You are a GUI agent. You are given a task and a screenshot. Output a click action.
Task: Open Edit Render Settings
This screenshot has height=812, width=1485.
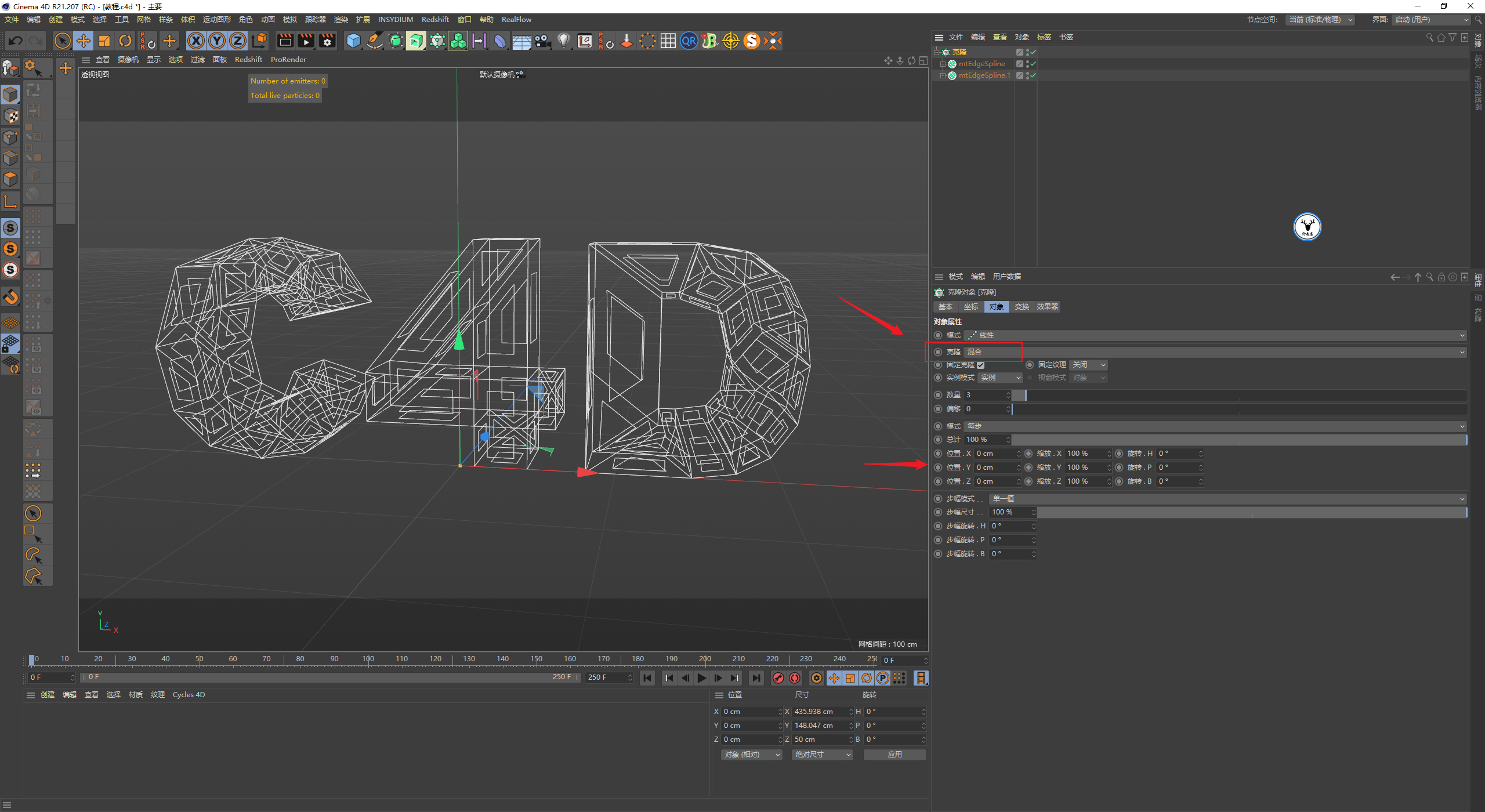(x=328, y=41)
